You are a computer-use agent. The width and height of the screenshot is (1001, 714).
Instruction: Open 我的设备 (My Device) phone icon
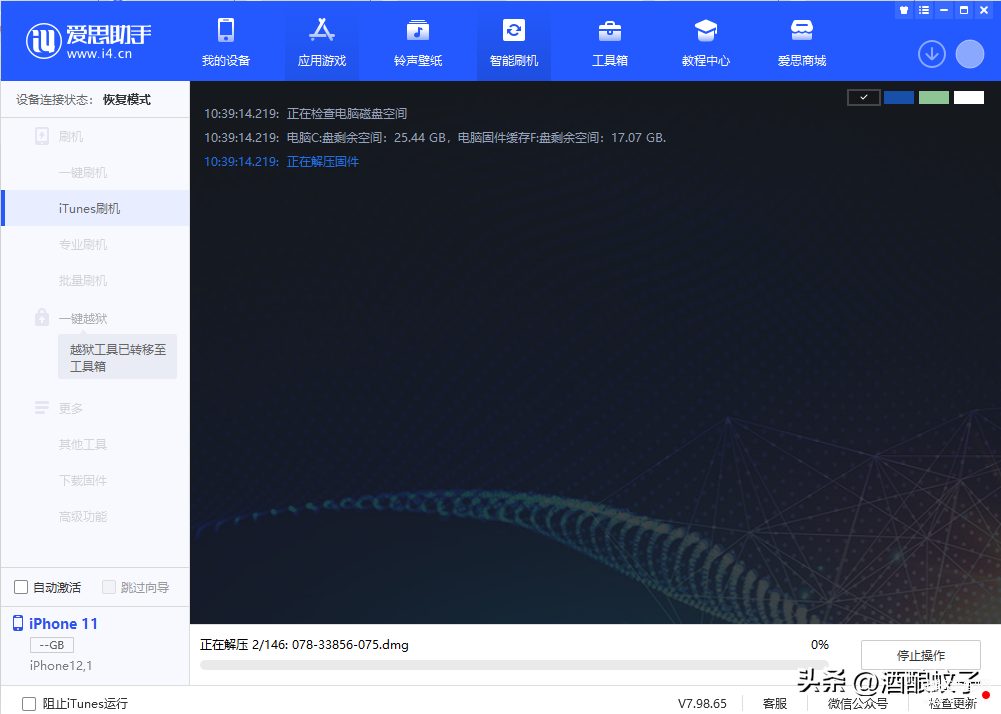226,31
